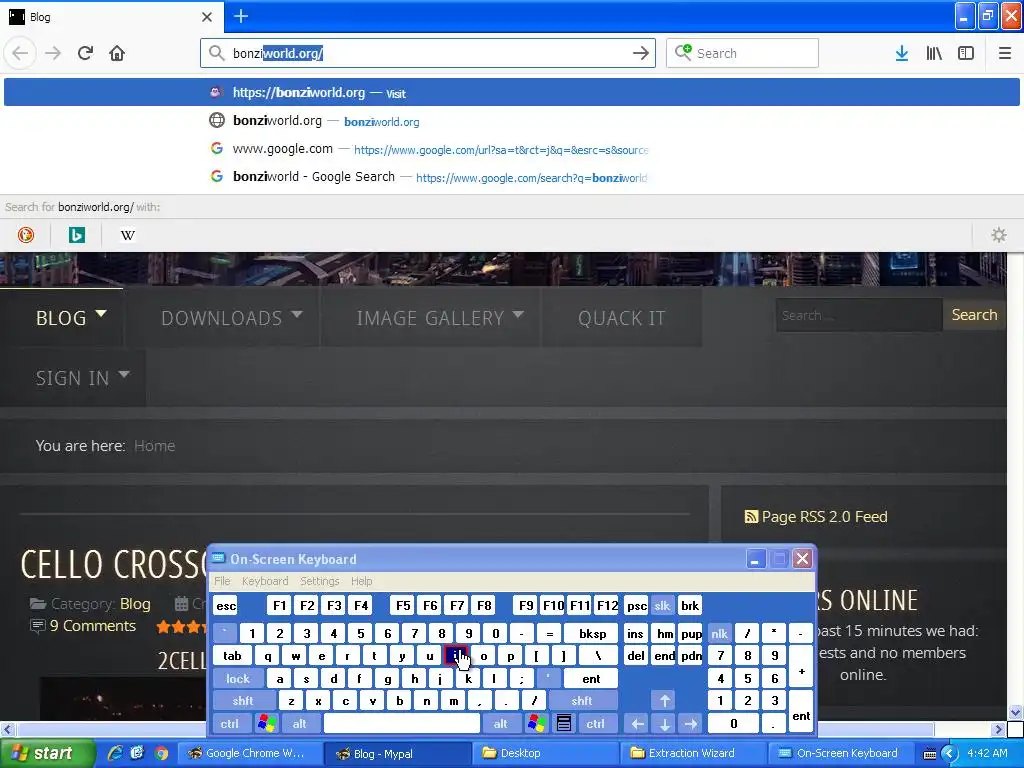
Task: Click the back navigation arrow
Action: pos(20,53)
